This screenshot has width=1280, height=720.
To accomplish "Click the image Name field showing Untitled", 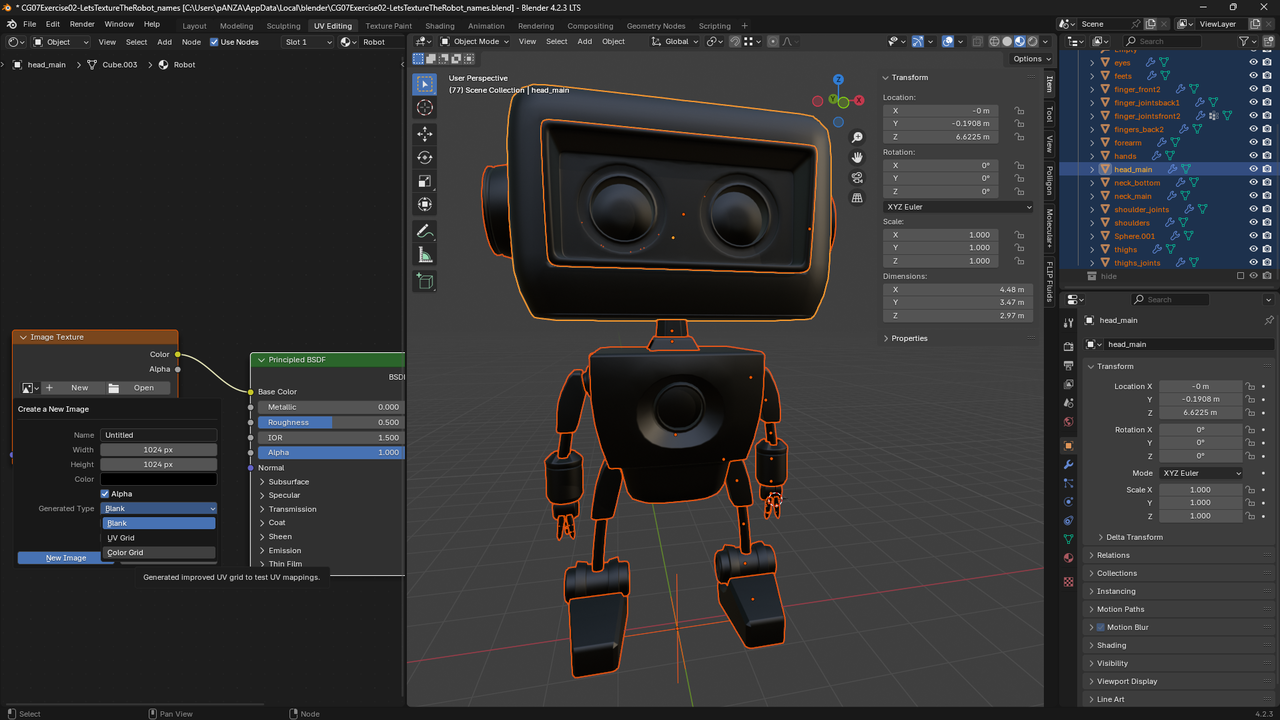I will (x=158, y=435).
